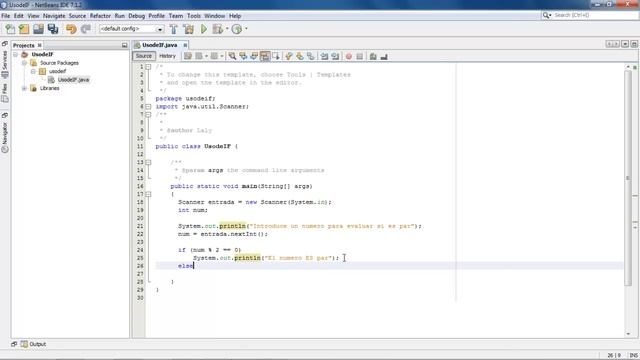Open the Source menu

[77, 16]
